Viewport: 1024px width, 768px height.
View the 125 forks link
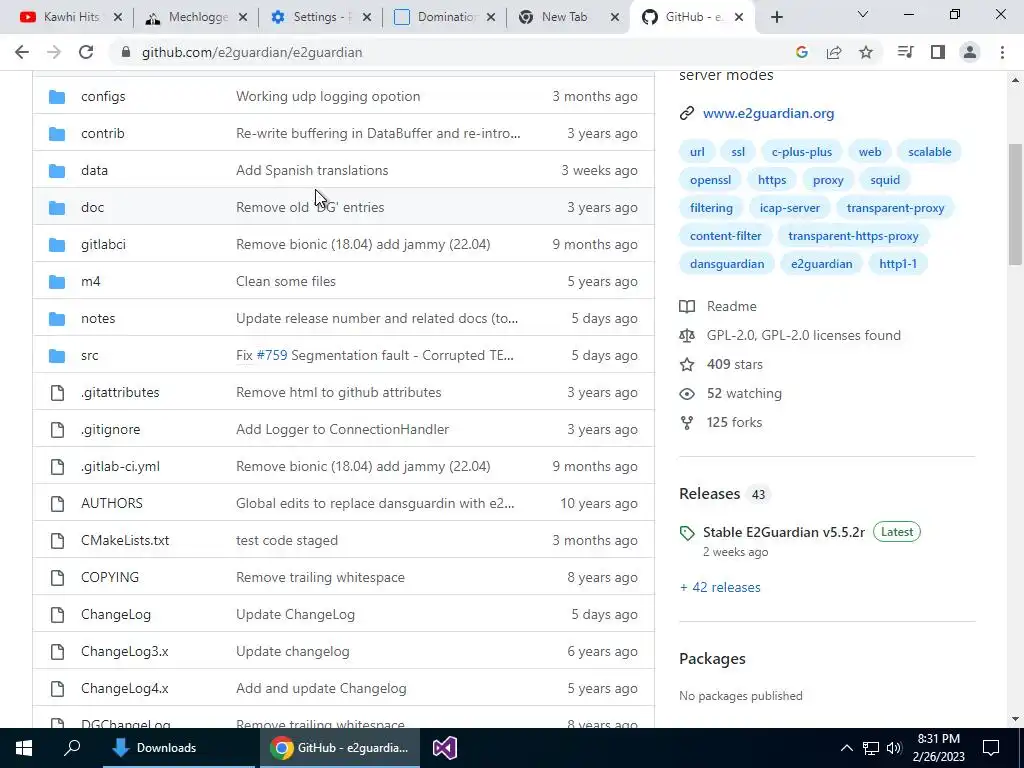[734, 423]
